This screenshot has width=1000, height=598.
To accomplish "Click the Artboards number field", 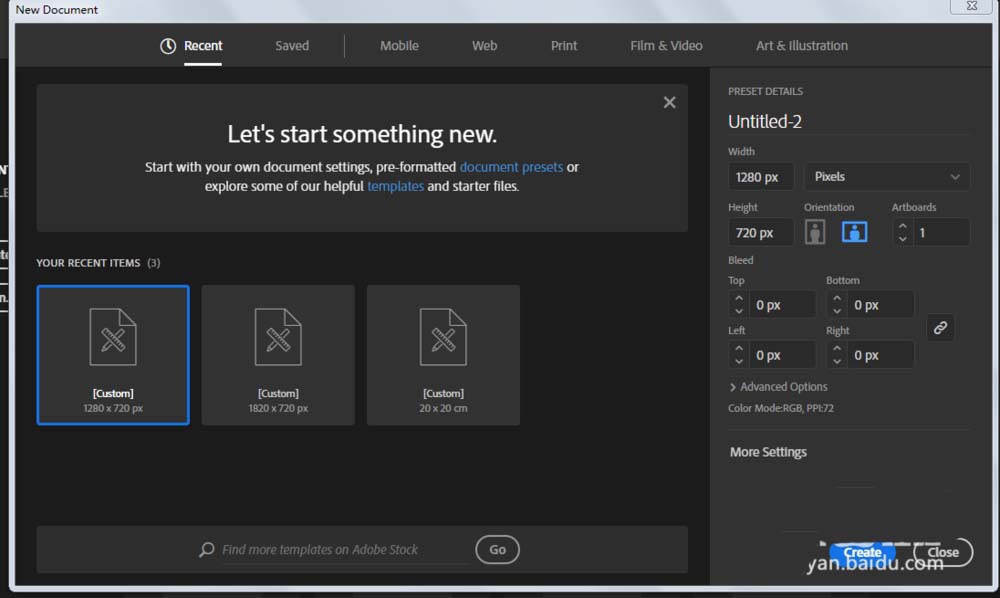I will (941, 233).
